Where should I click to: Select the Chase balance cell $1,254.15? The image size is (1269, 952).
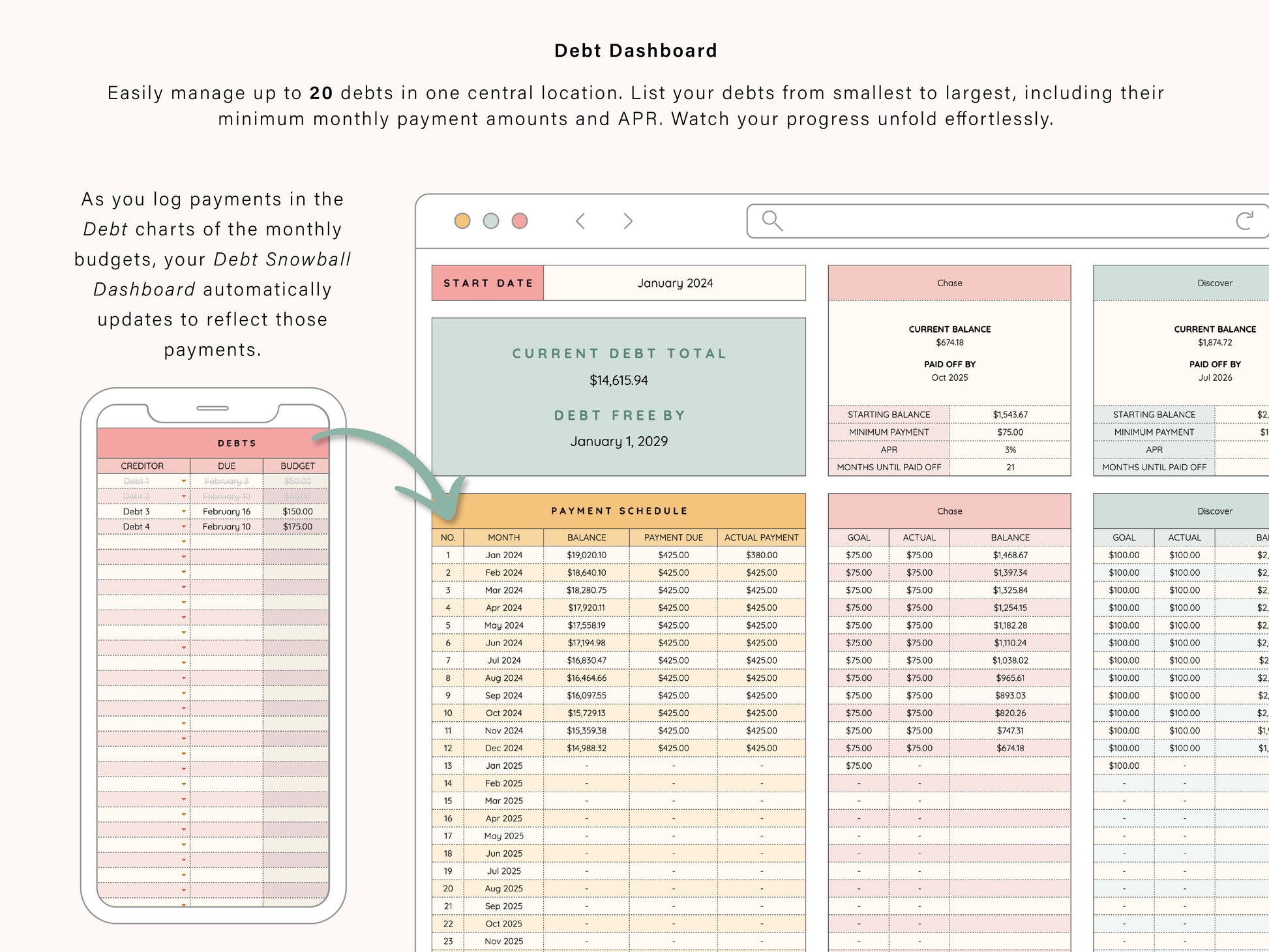coord(1010,608)
